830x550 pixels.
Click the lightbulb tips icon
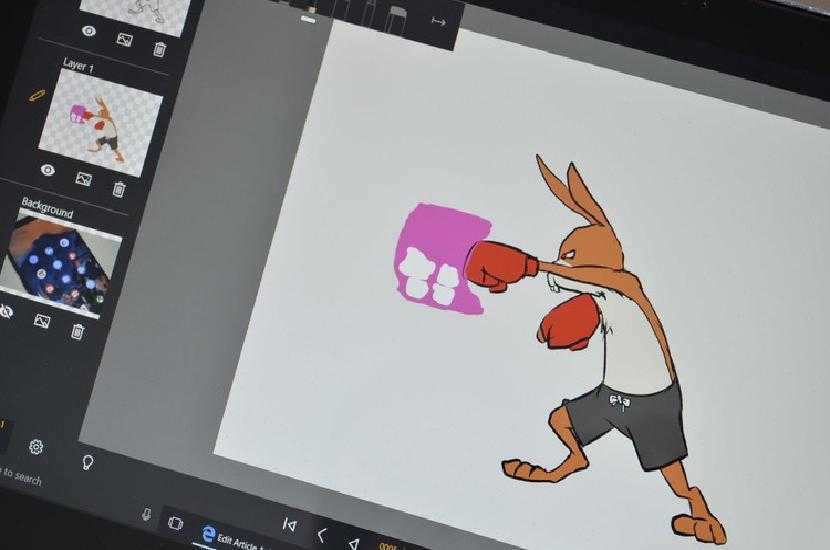click(88, 462)
